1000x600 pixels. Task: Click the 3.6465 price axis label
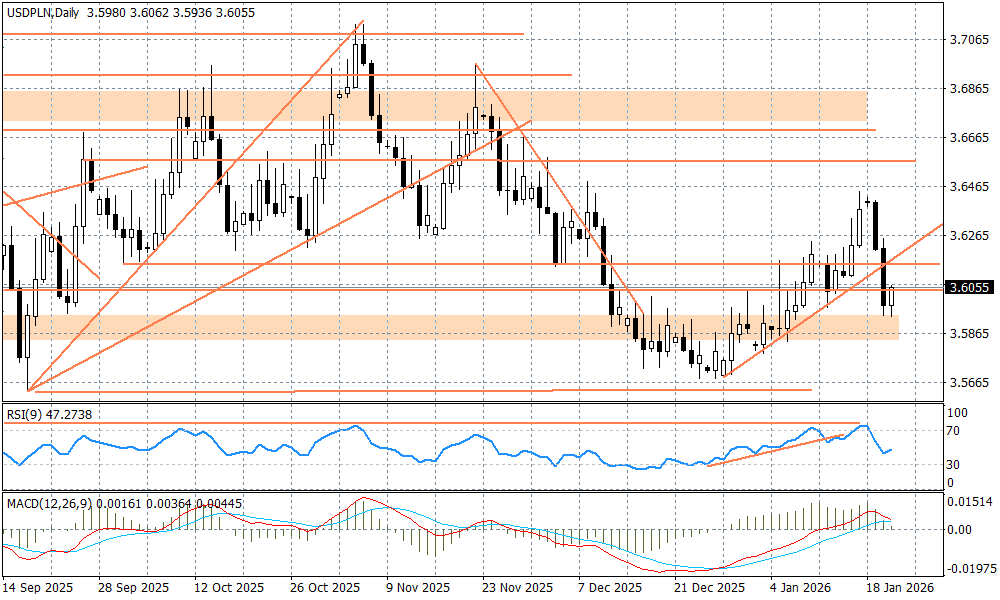tap(968, 187)
